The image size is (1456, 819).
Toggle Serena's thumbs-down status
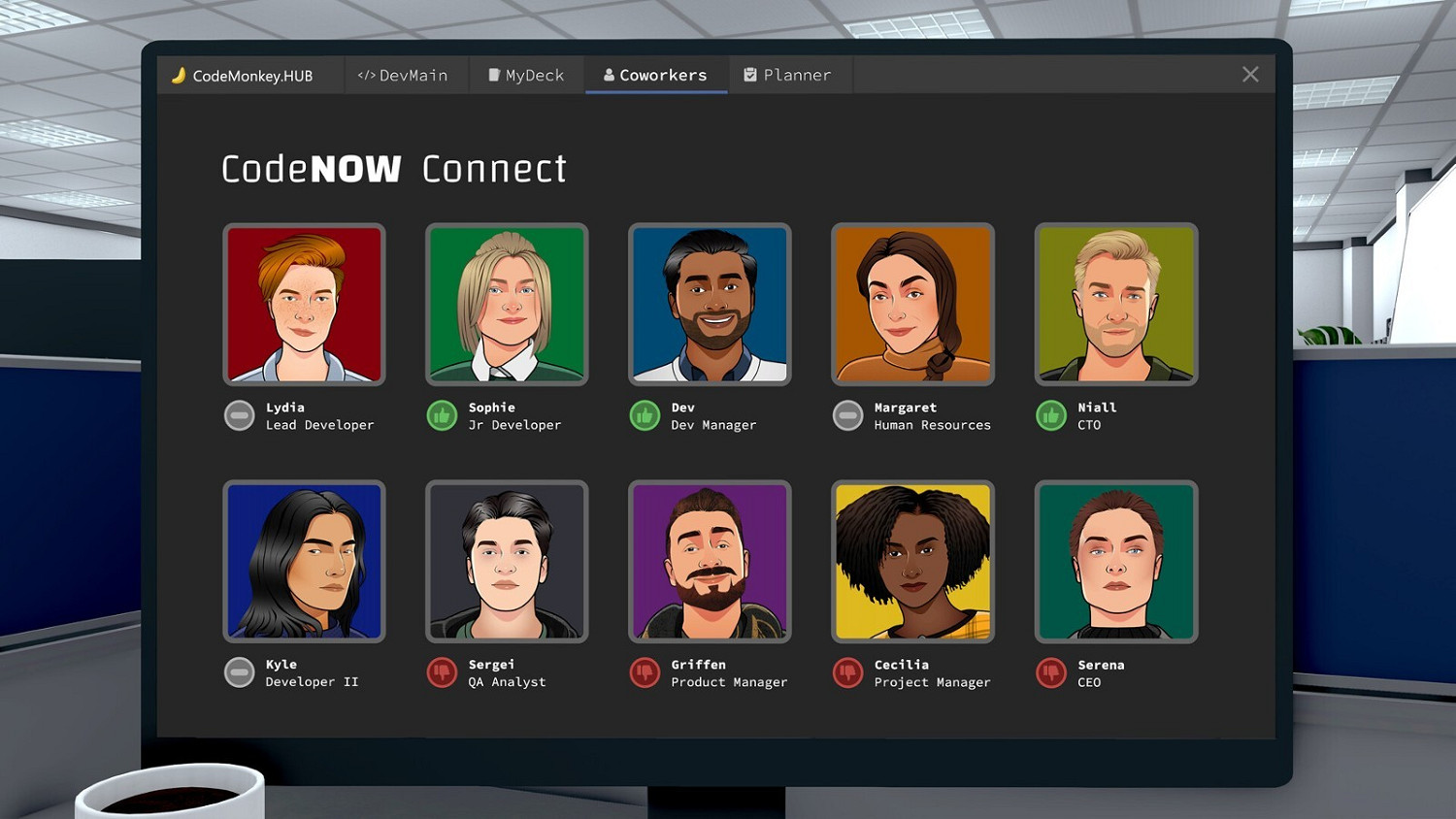pos(1050,672)
